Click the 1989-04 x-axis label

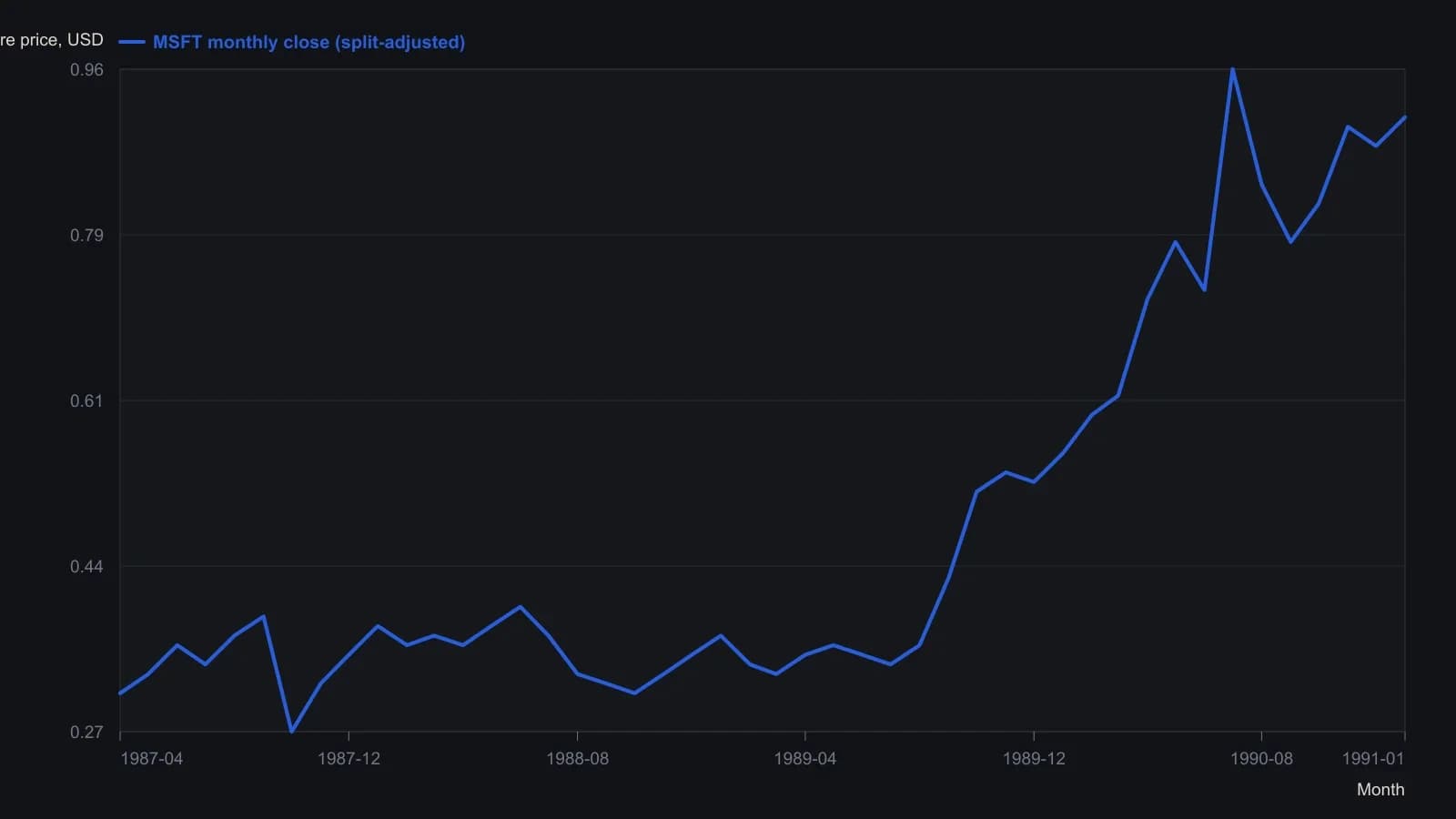coord(804,759)
